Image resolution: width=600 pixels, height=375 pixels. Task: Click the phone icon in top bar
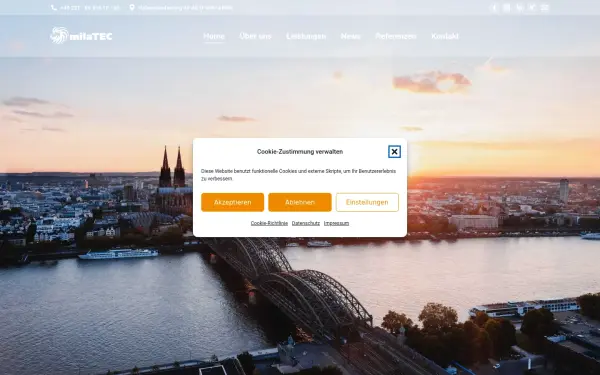[x=54, y=8]
